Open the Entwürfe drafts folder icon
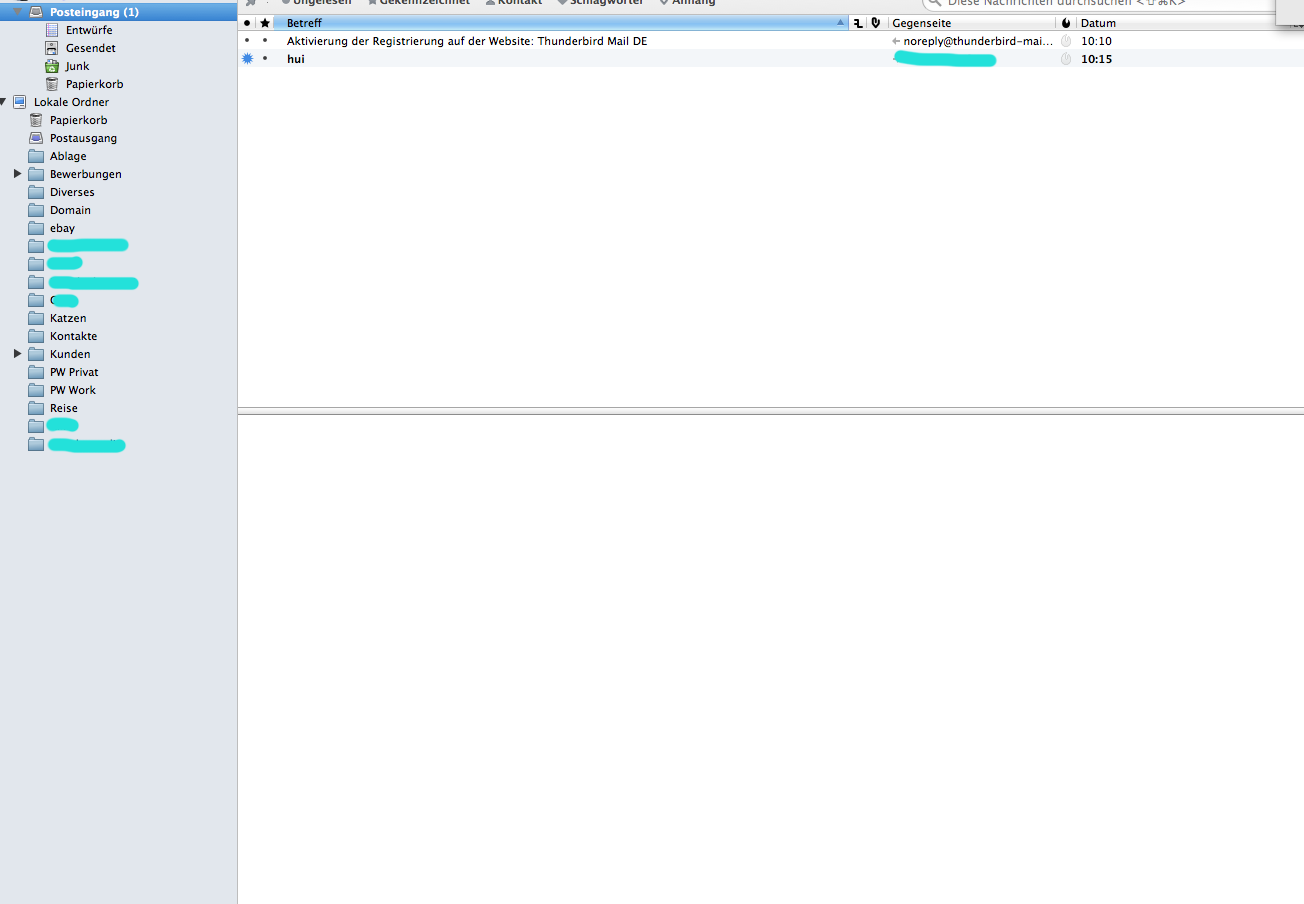The width and height of the screenshot is (1304, 904). (x=52, y=30)
